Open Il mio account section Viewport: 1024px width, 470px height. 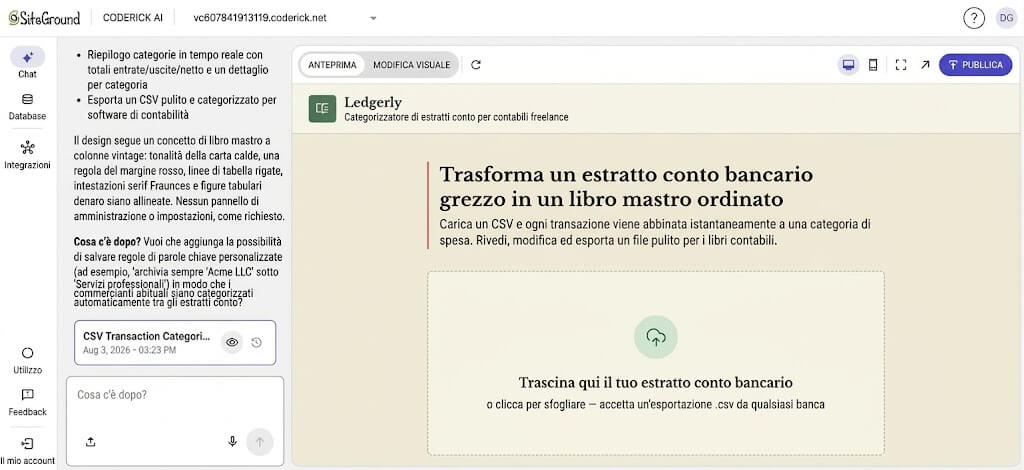[x=27, y=452]
